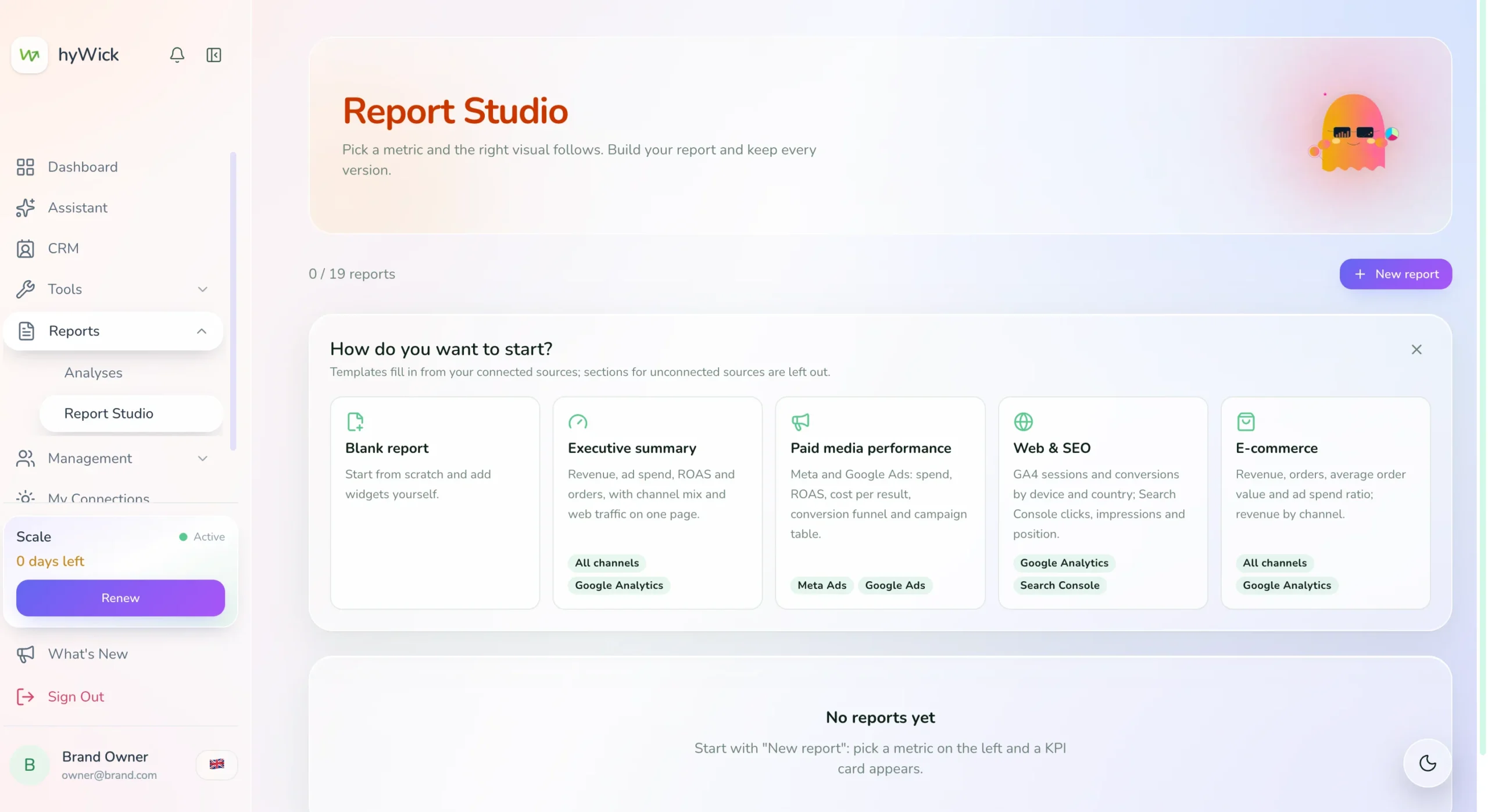The height and width of the screenshot is (812, 1488).
Task: Switch language using the flag button
Action: pos(217,764)
